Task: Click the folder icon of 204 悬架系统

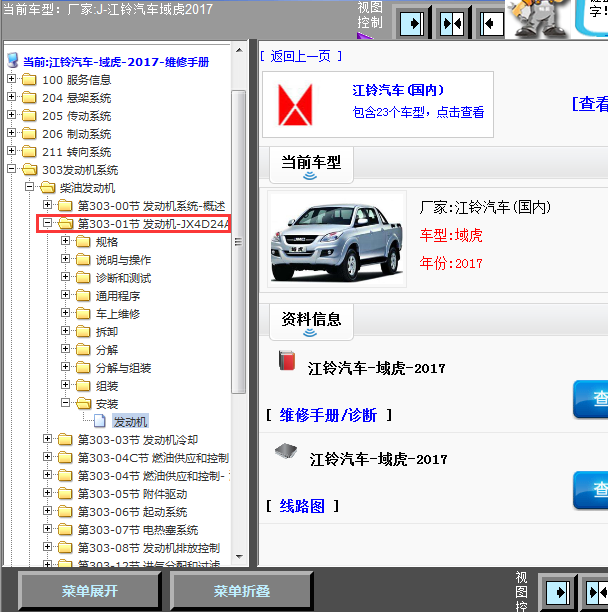Action: click(29, 98)
